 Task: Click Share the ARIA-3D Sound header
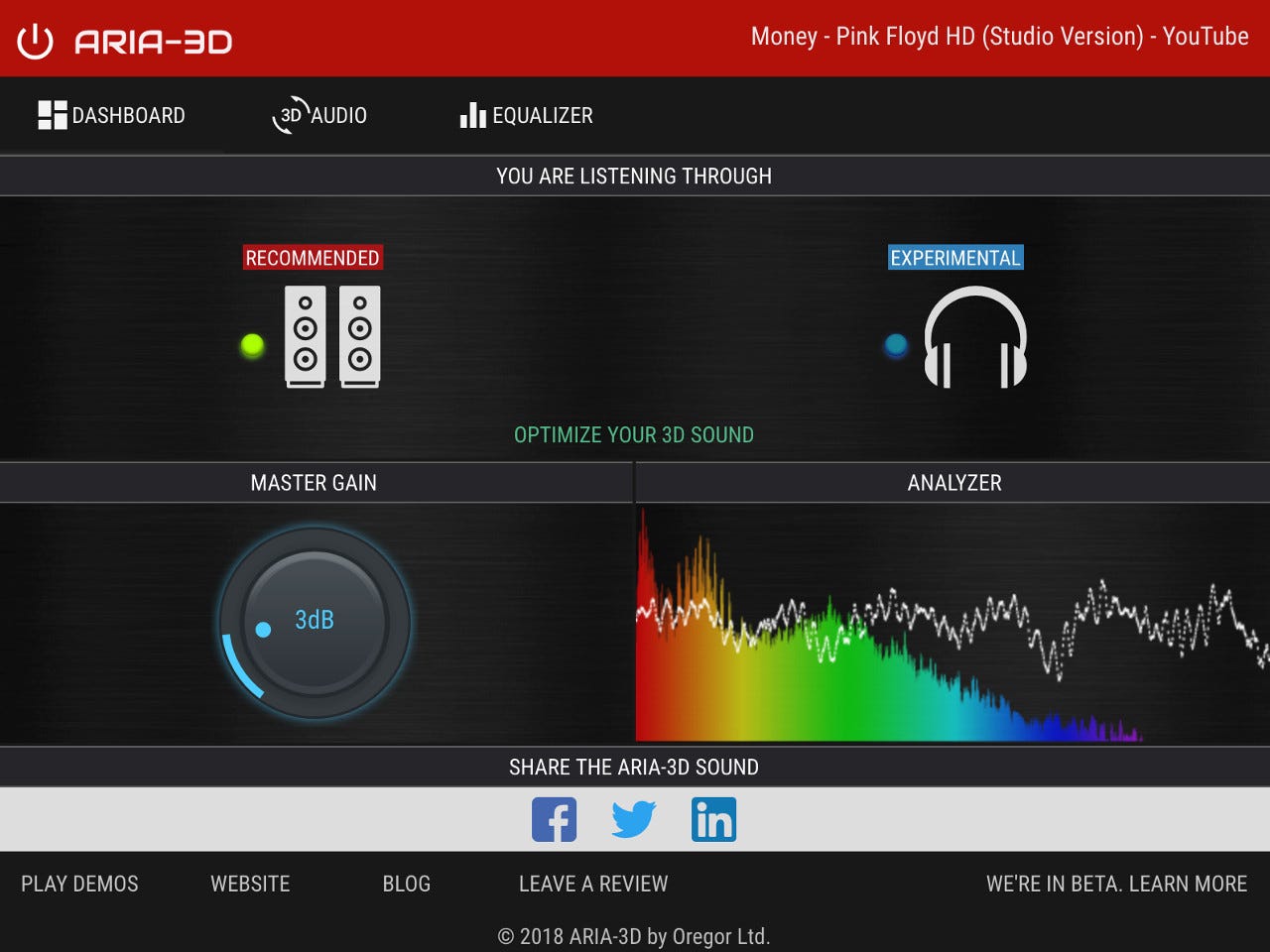[x=634, y=767]
